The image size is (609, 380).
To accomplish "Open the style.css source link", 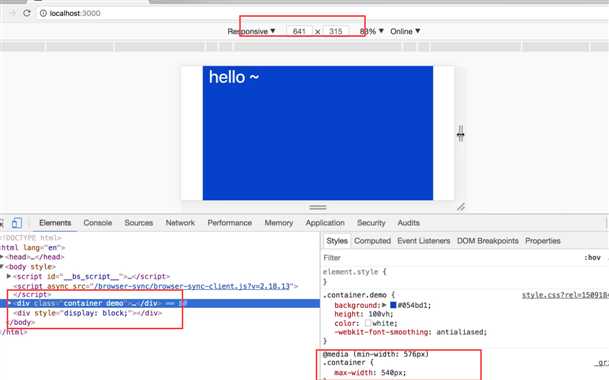I will pos(565,295).
